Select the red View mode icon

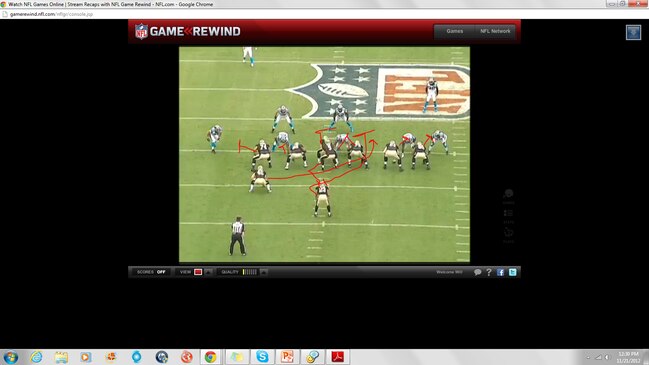198,272
